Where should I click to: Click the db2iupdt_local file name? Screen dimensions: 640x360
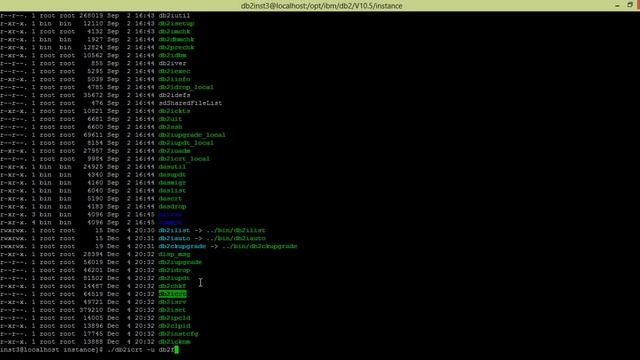tap(186, 143)
